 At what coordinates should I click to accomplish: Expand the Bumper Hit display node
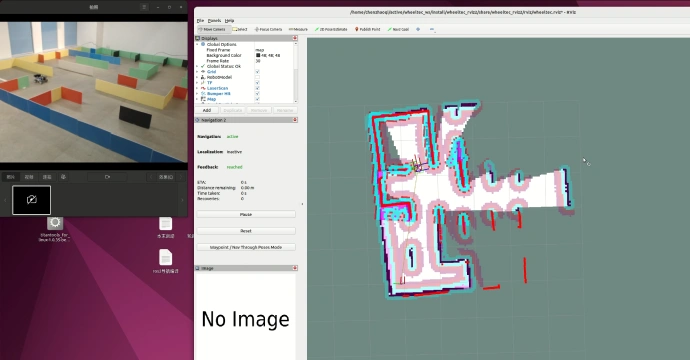(x=197, y=94)
